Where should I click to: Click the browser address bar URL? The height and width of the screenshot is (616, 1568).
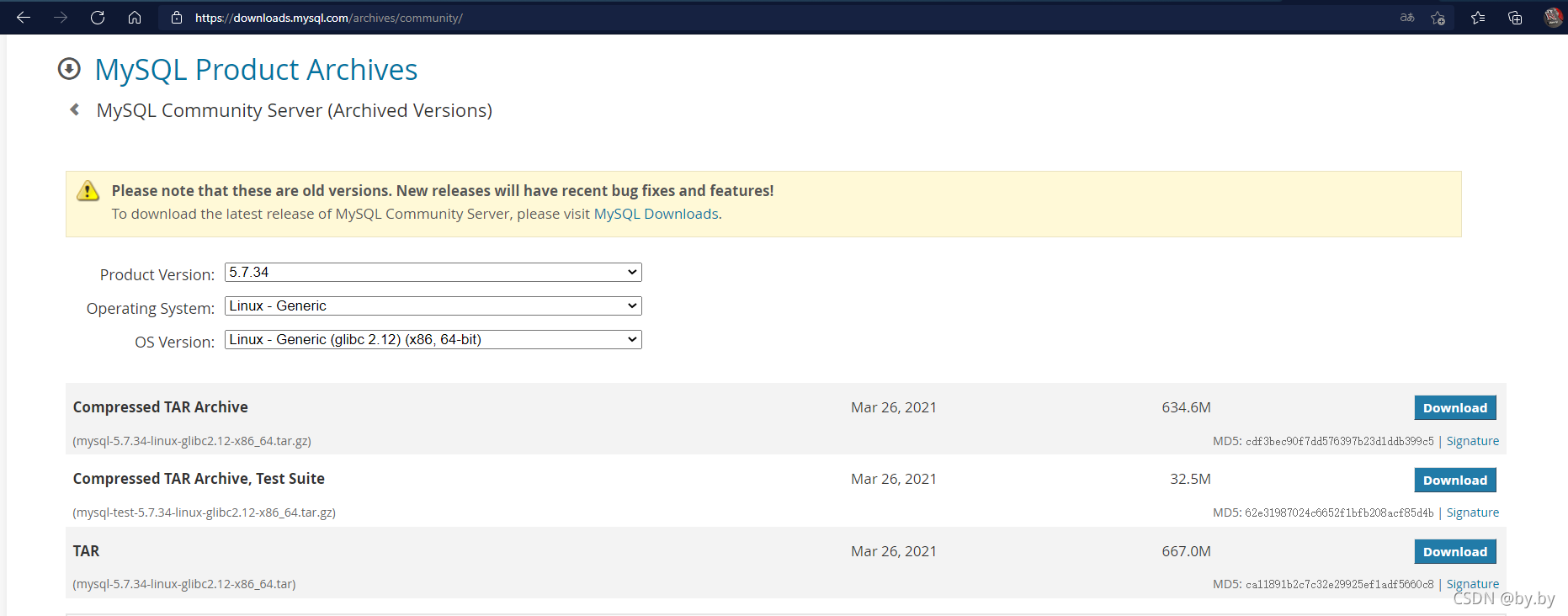[329, 18]
